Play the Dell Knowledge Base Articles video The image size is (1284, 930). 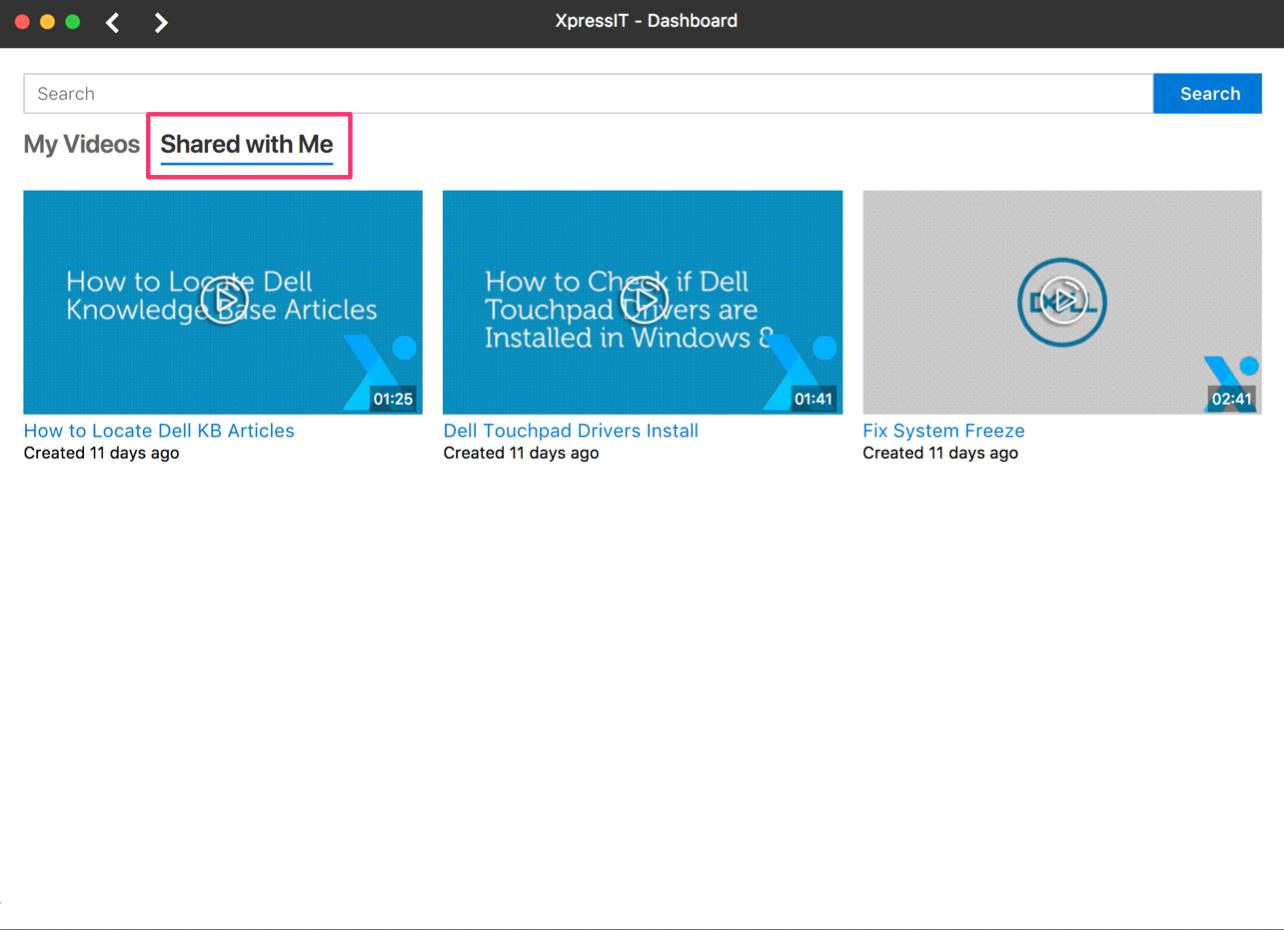pos(223,302)
